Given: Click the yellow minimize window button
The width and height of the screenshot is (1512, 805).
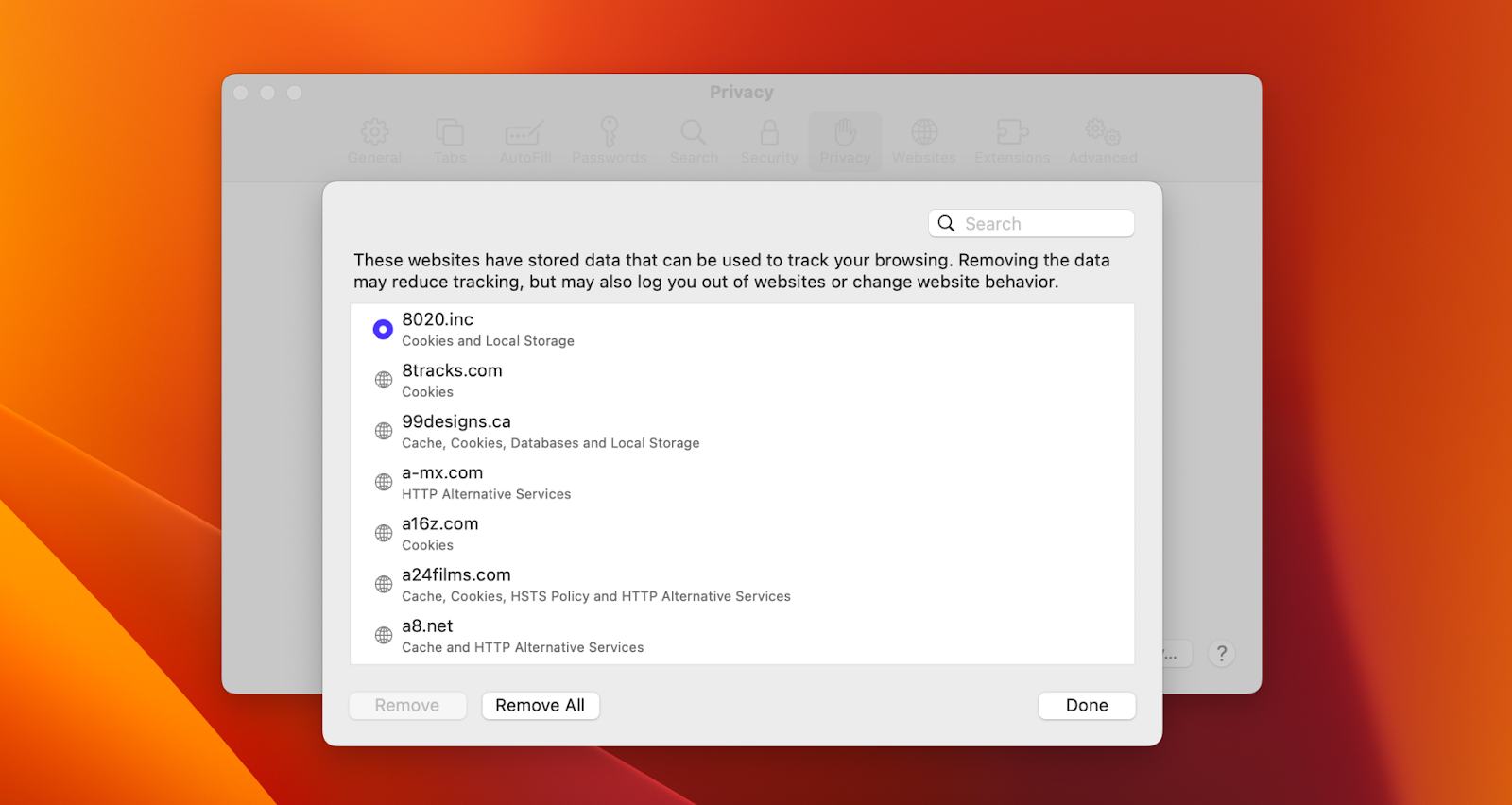Looking at the screenshot, I should (x=267, y=93).
